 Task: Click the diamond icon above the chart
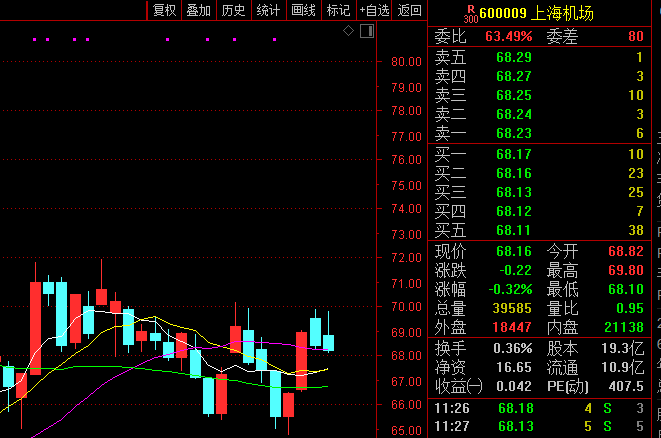[348, 31]
